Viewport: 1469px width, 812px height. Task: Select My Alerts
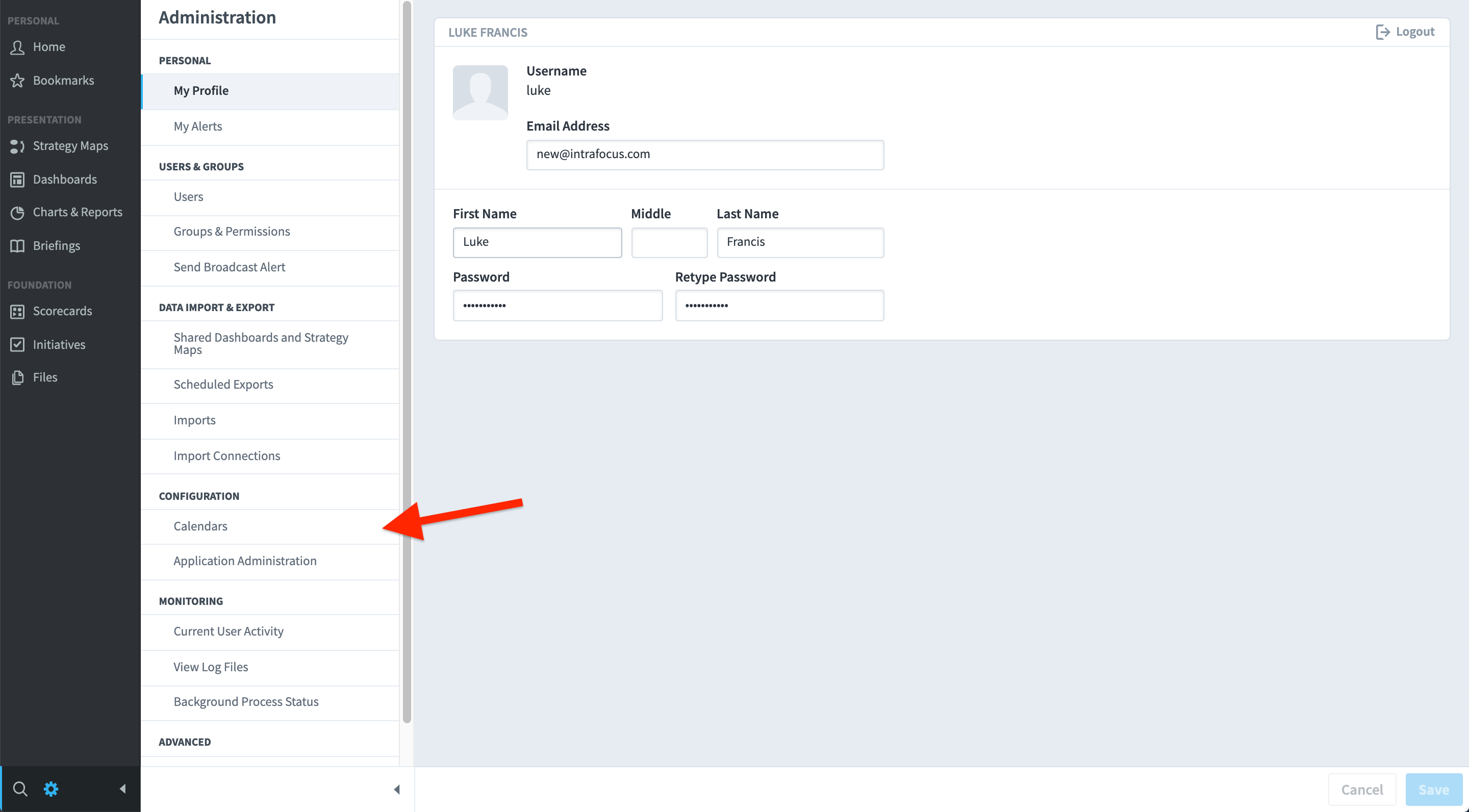point(270,126)
